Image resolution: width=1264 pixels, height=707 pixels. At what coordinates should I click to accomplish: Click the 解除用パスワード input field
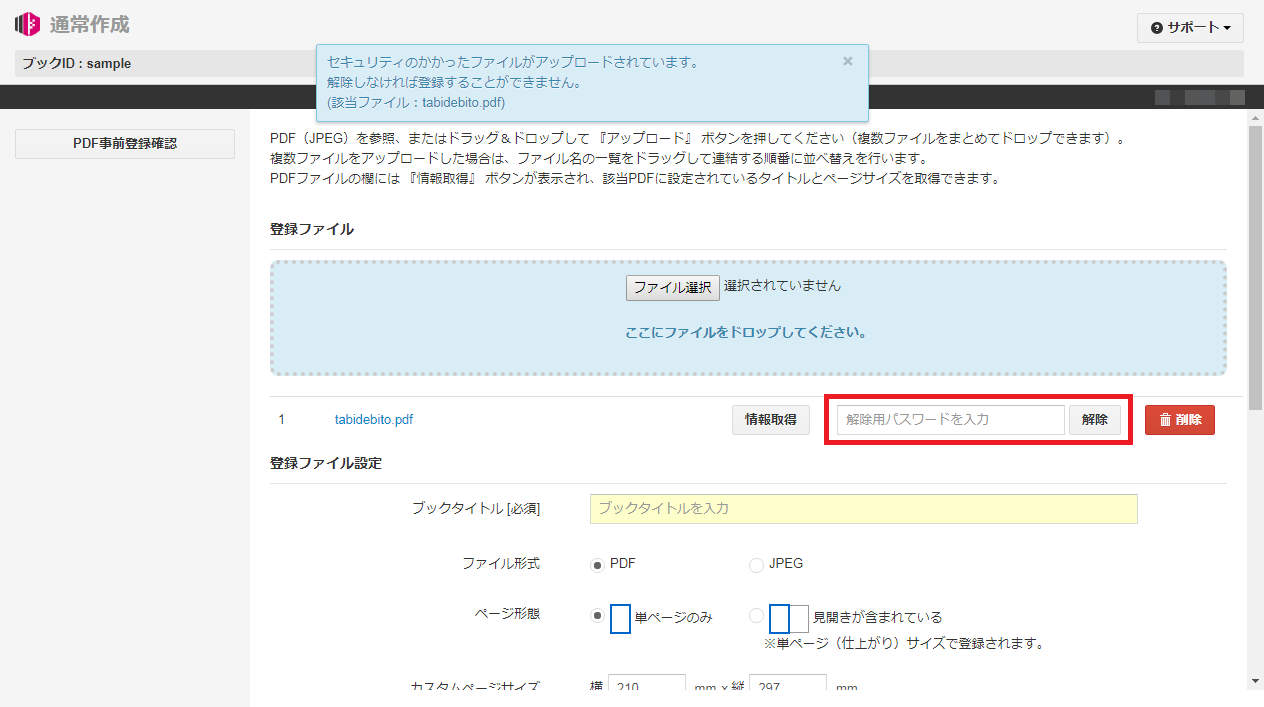coord(950,420)
